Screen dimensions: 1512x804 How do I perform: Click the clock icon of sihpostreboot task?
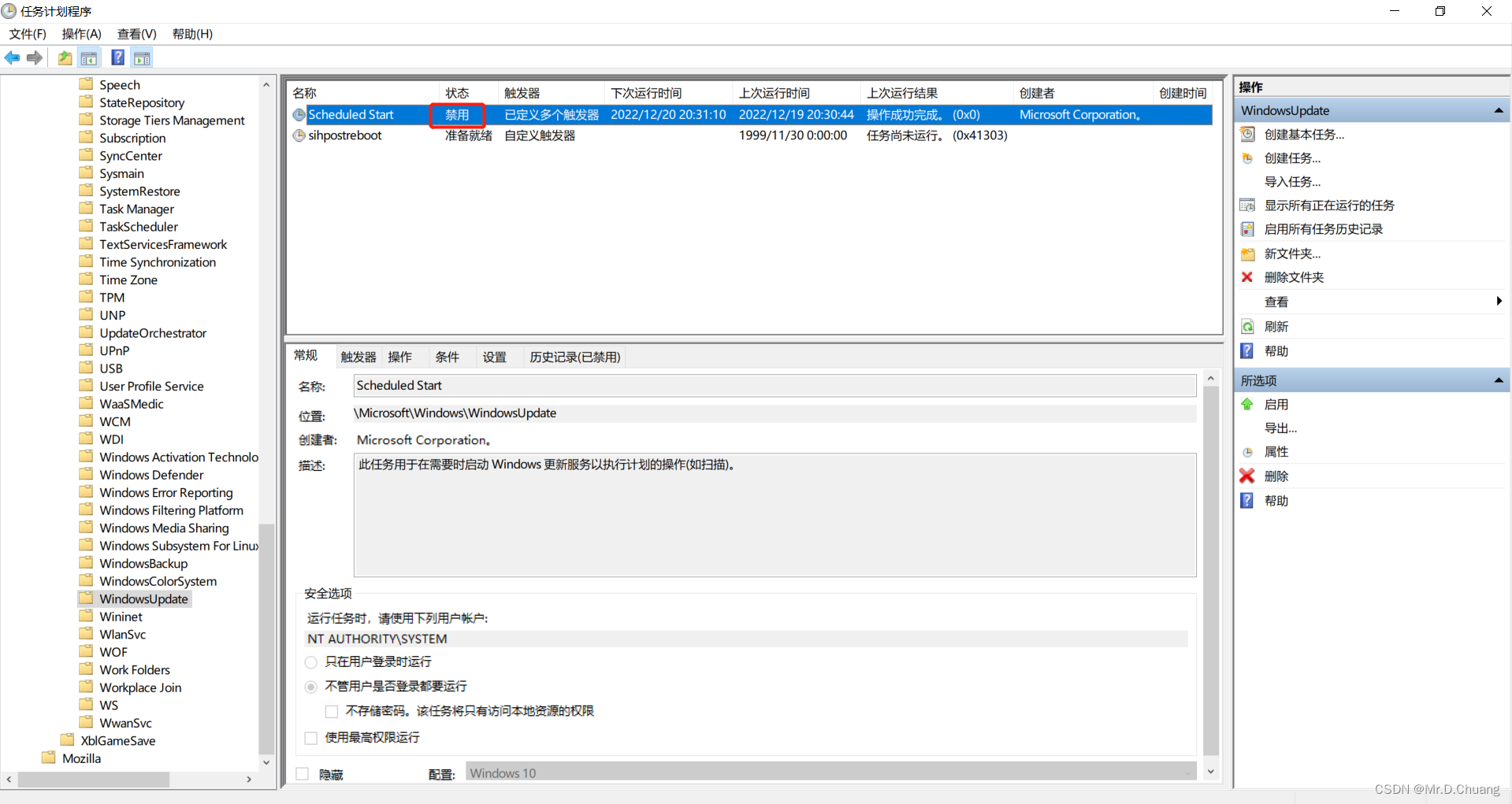point(299,135)
